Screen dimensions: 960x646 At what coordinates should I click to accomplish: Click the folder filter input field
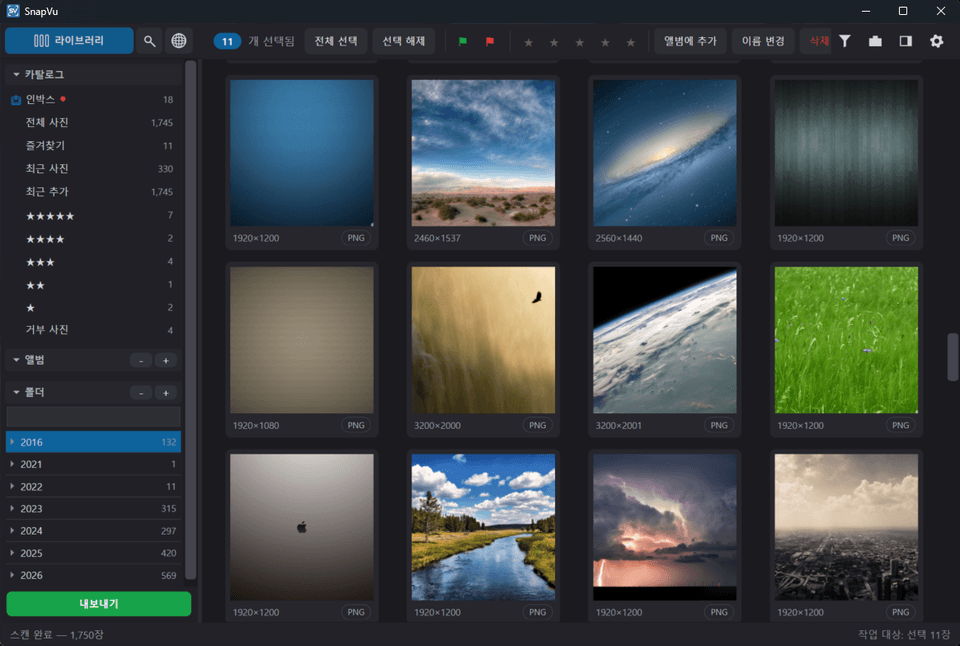click(94, 417)
